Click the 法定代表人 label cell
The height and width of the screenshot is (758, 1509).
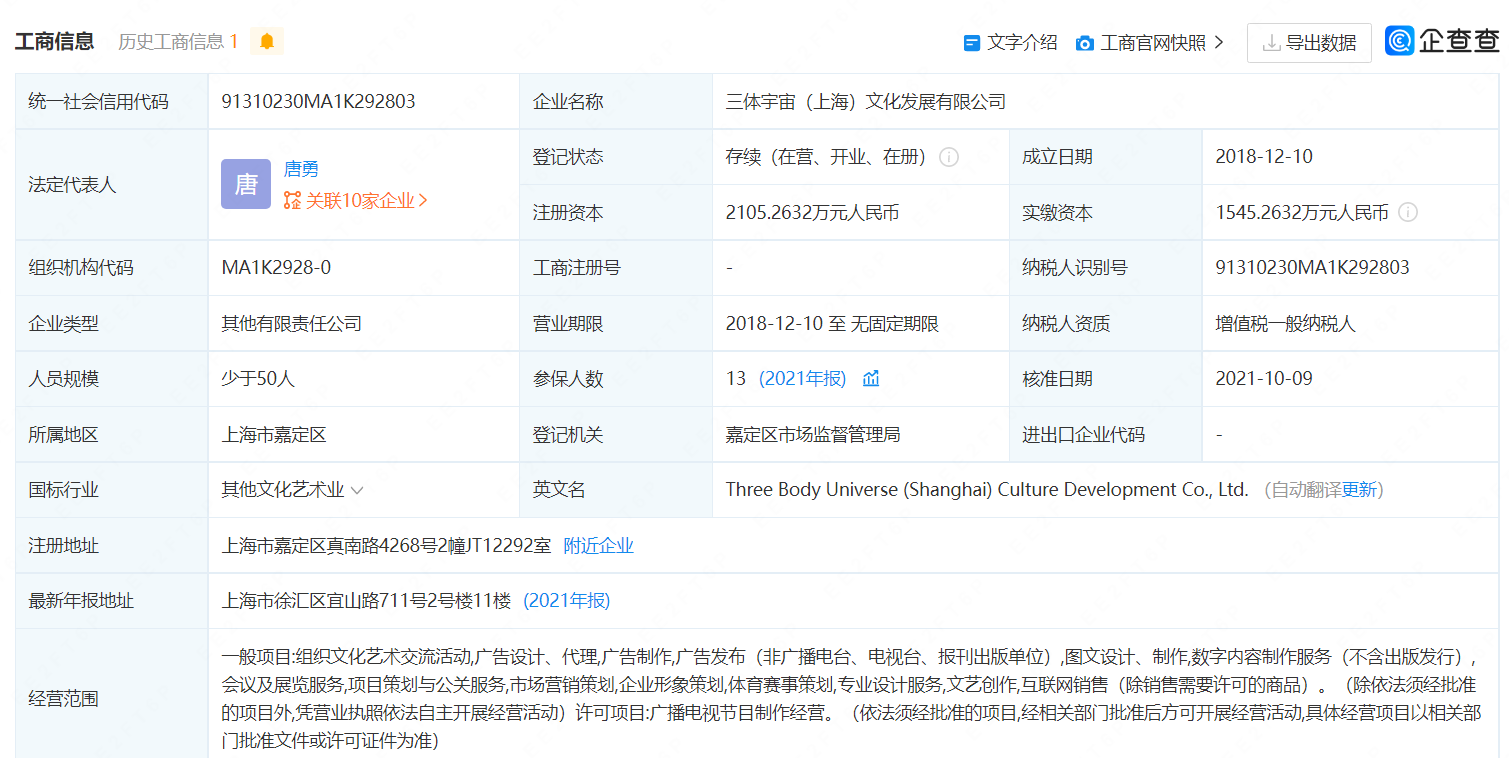tap(112, 185)
